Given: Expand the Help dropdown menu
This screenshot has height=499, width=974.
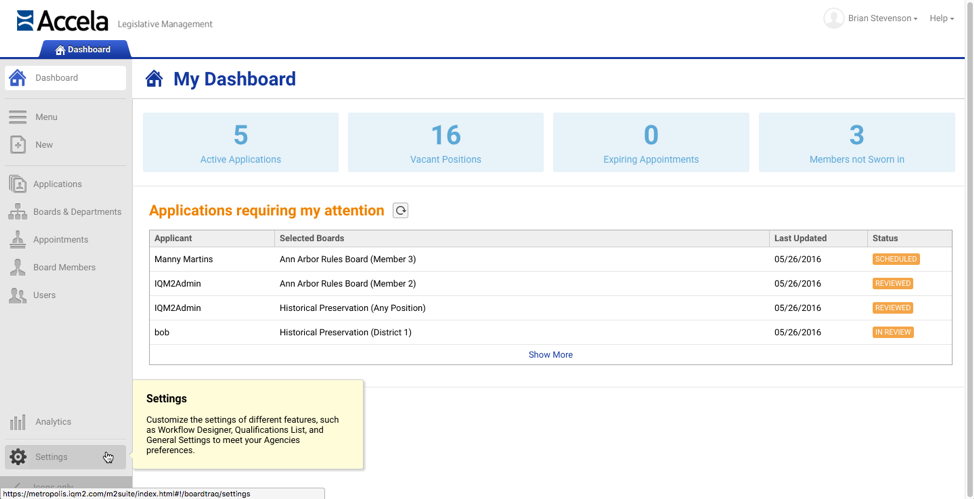Looking at the screenshot, I should pyautogui.click(x=942, y=19).
